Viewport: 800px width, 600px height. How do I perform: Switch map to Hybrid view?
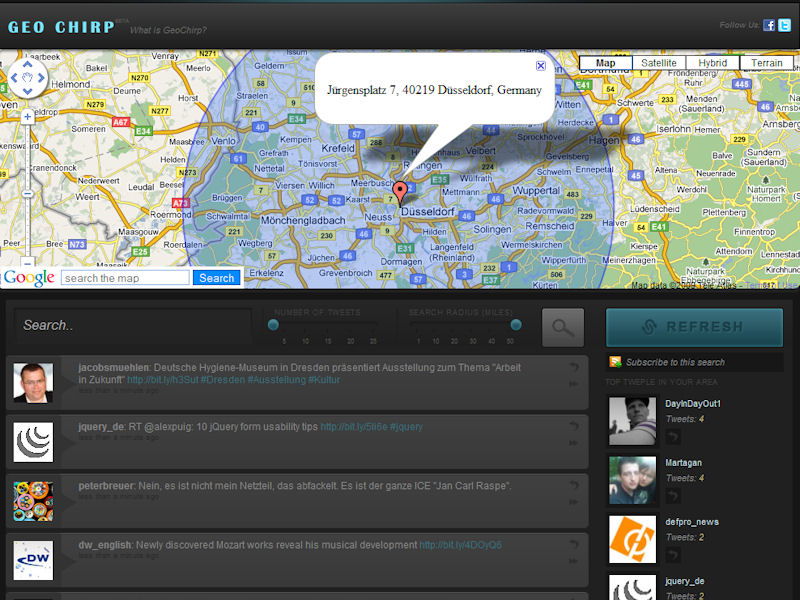click(712, 63)
